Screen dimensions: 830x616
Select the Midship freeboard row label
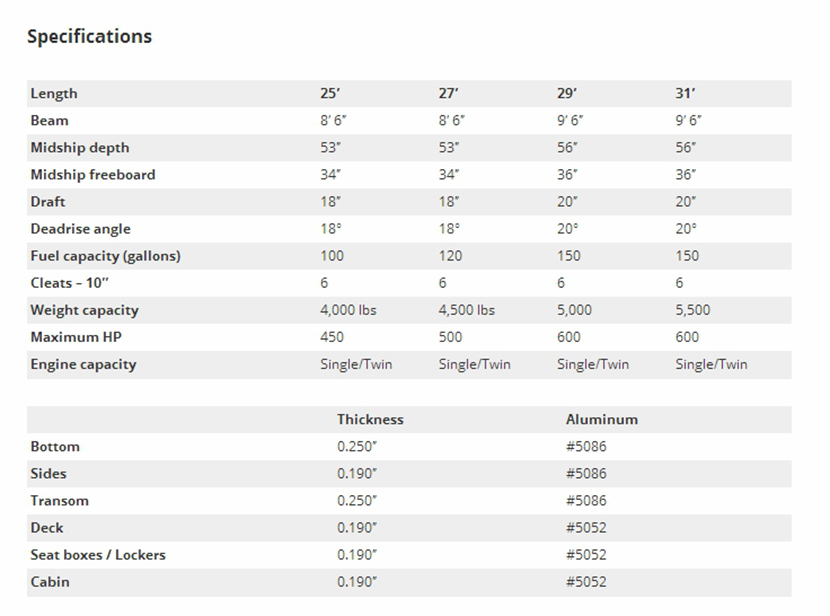tap(93, 175)
